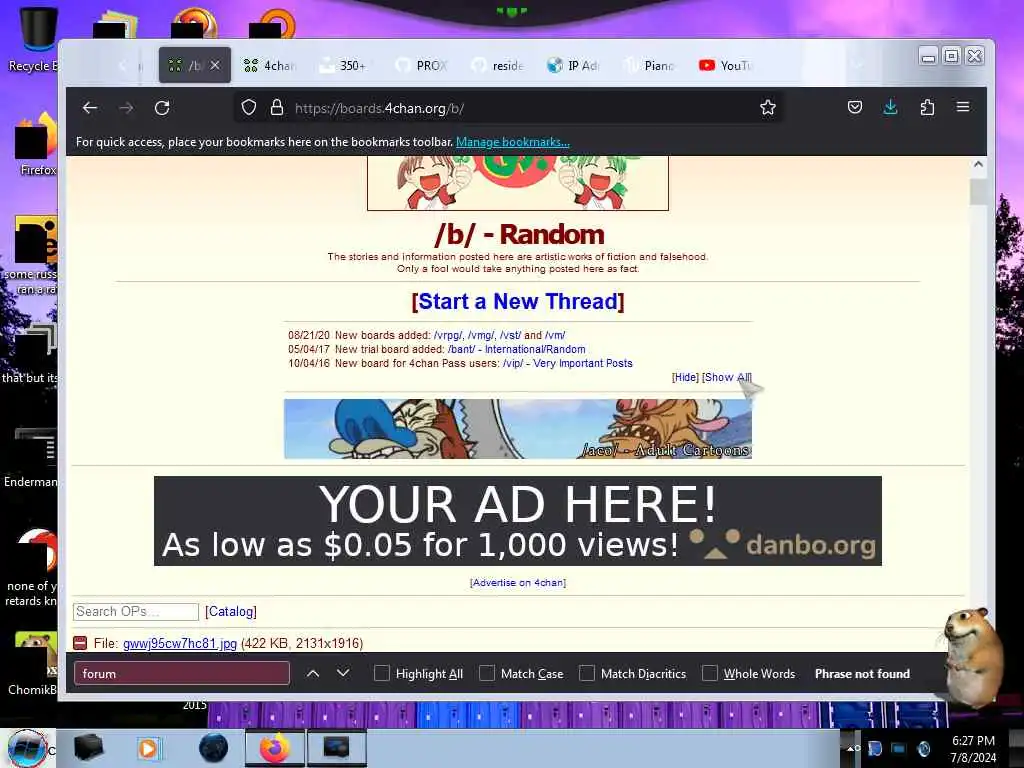Open the Enderman desktop icon
This screenshot has width=1024, height=768.
pyautogui.click(x=31, y=457)
